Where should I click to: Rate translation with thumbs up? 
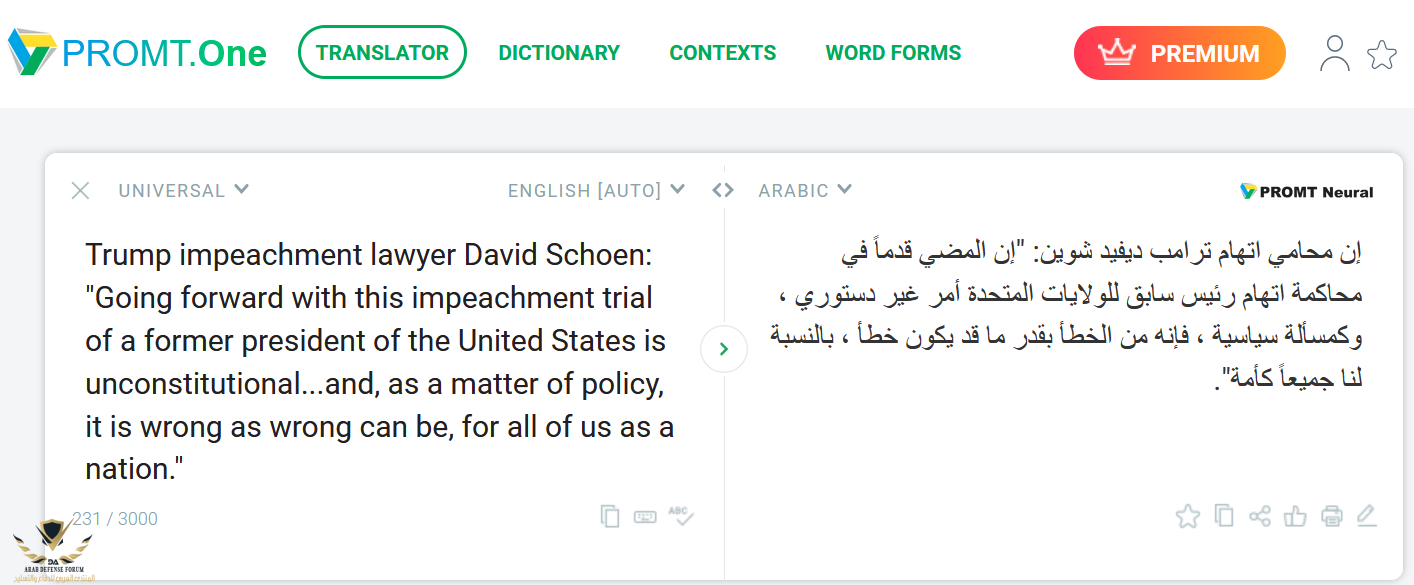[x=1295, y=516]
